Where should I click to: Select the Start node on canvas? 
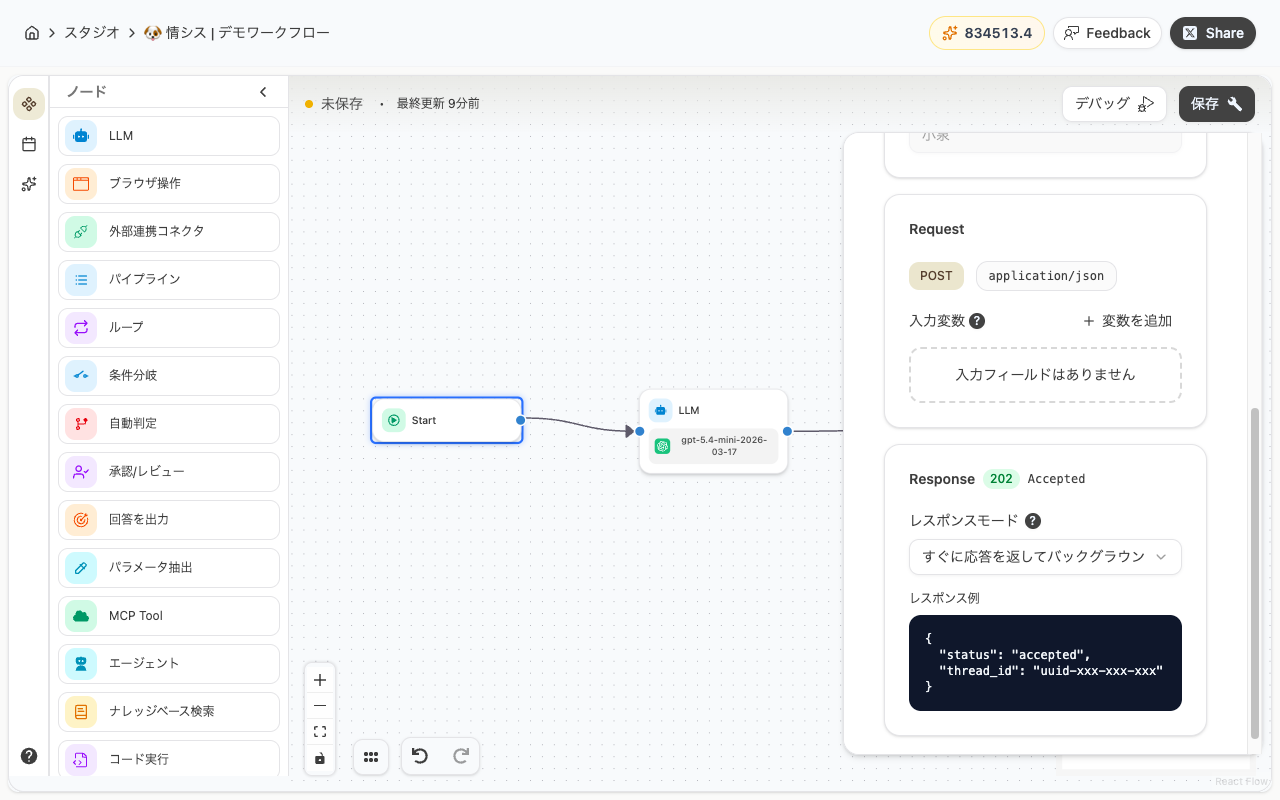pyautogui.click(x=446, y=421)
